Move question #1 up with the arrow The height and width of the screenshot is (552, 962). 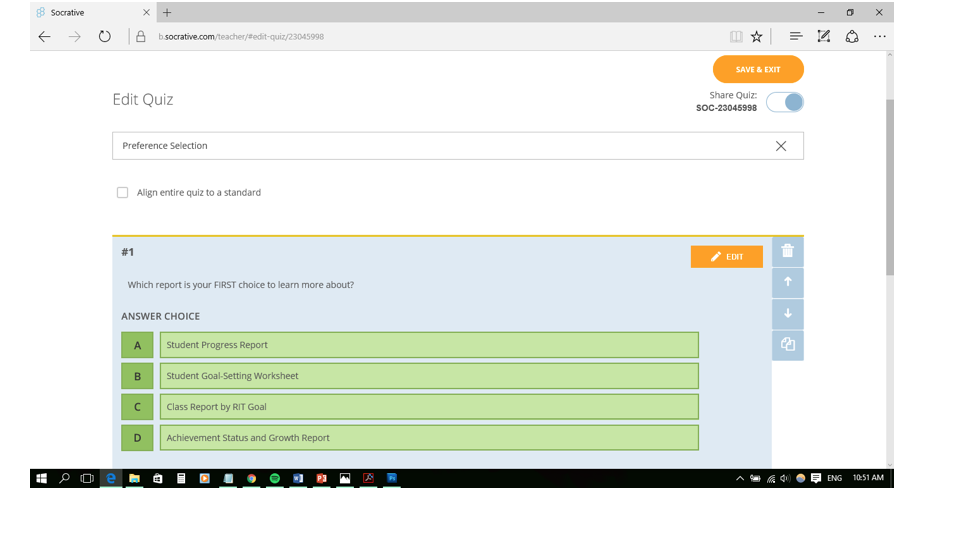787,282
